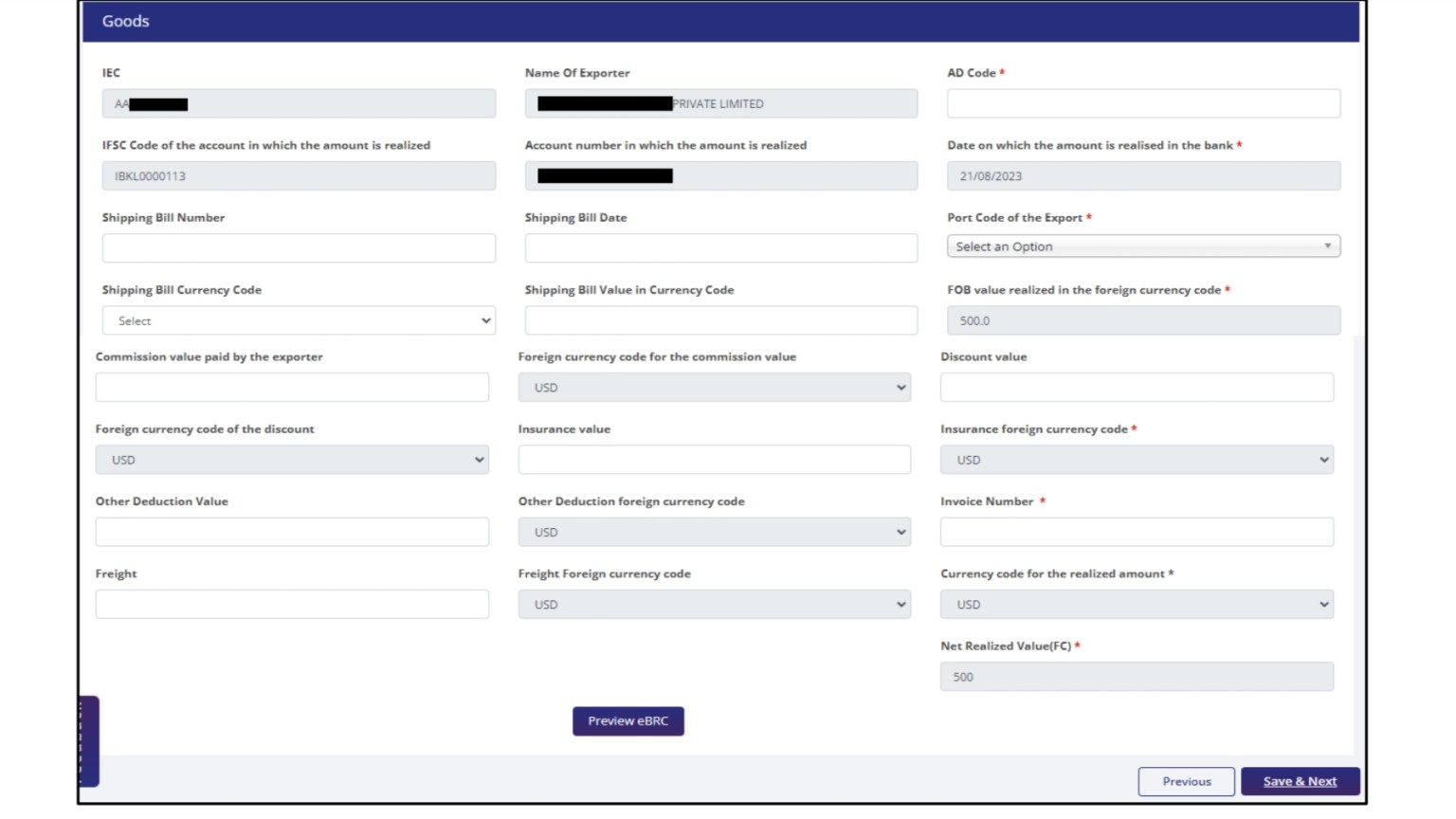
Task: Focus the Commission value paid by exporter field
Action: point(291,387)
